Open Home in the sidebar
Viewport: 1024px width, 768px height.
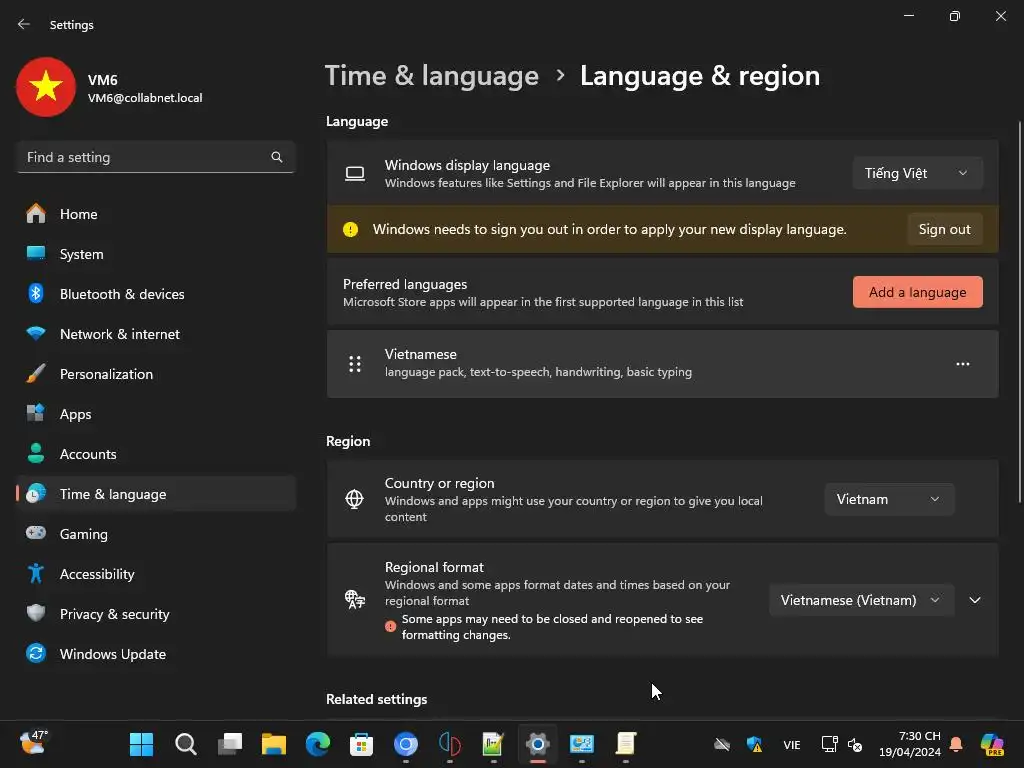(x=155, y=214)
